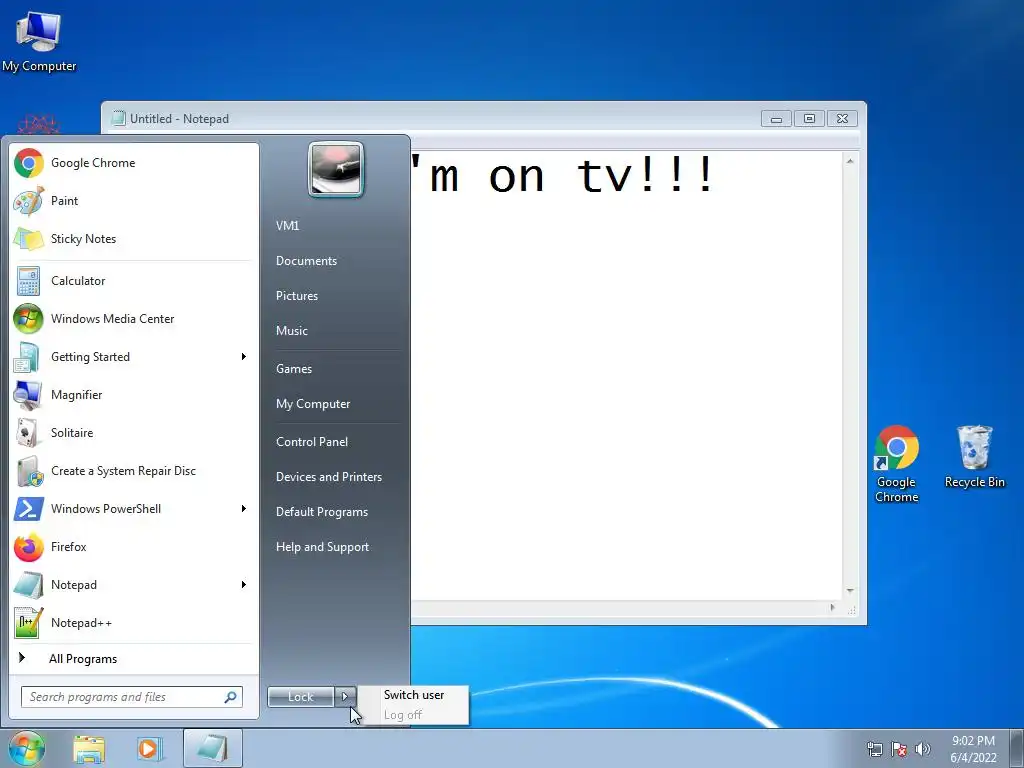Choose Log off option

(x=414, y=714)
